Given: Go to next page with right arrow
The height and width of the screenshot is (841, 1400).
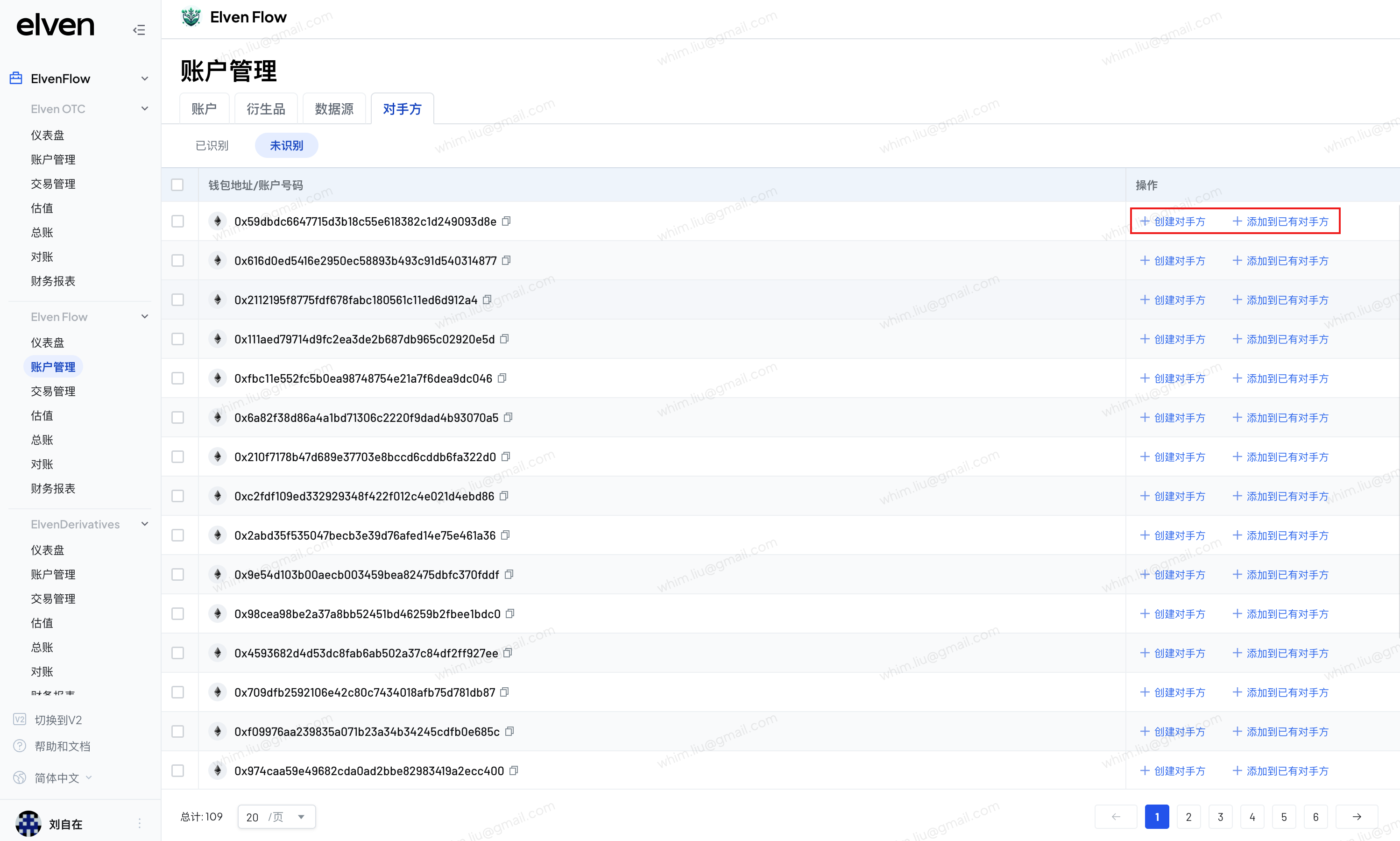Looking at the screenshot, I should coord(1357,817).
